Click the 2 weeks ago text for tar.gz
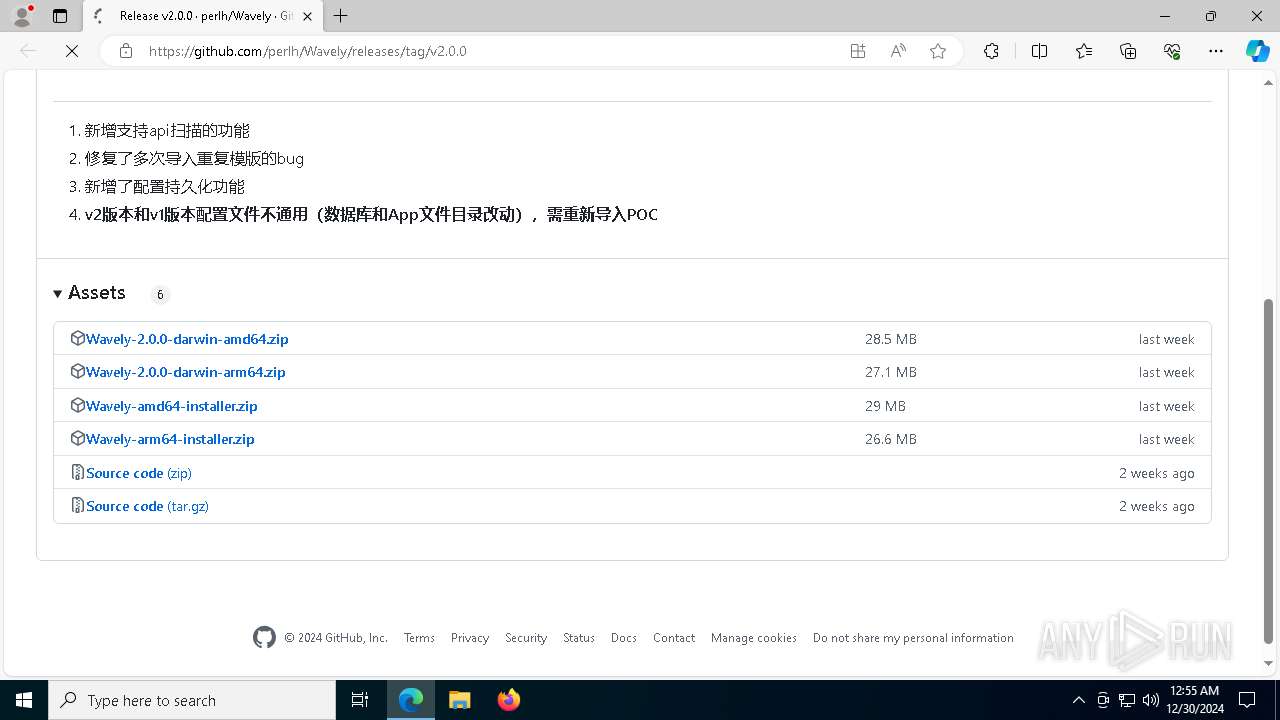 [1157, 506]
